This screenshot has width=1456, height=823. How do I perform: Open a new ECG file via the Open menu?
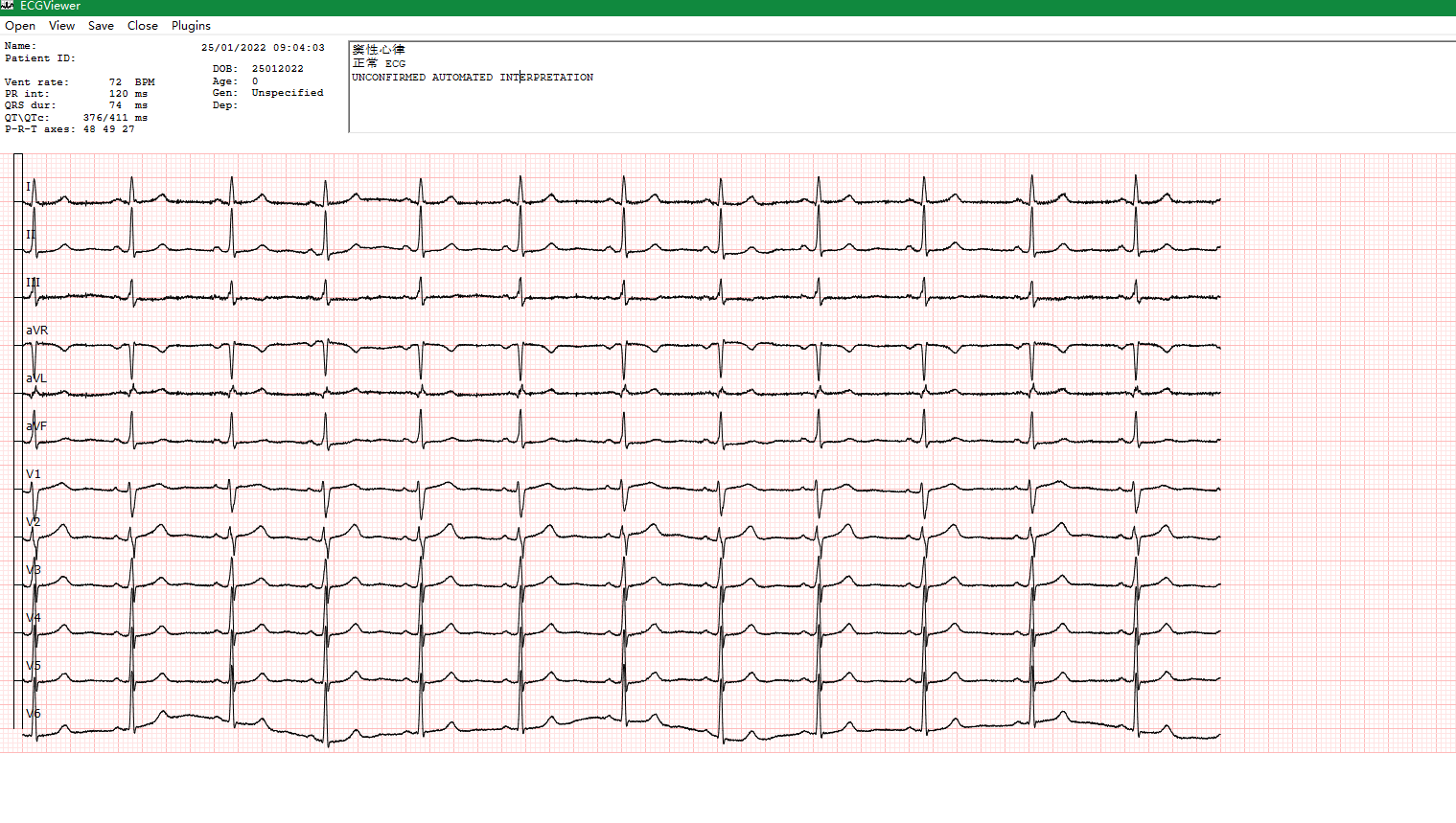point(19,26)
